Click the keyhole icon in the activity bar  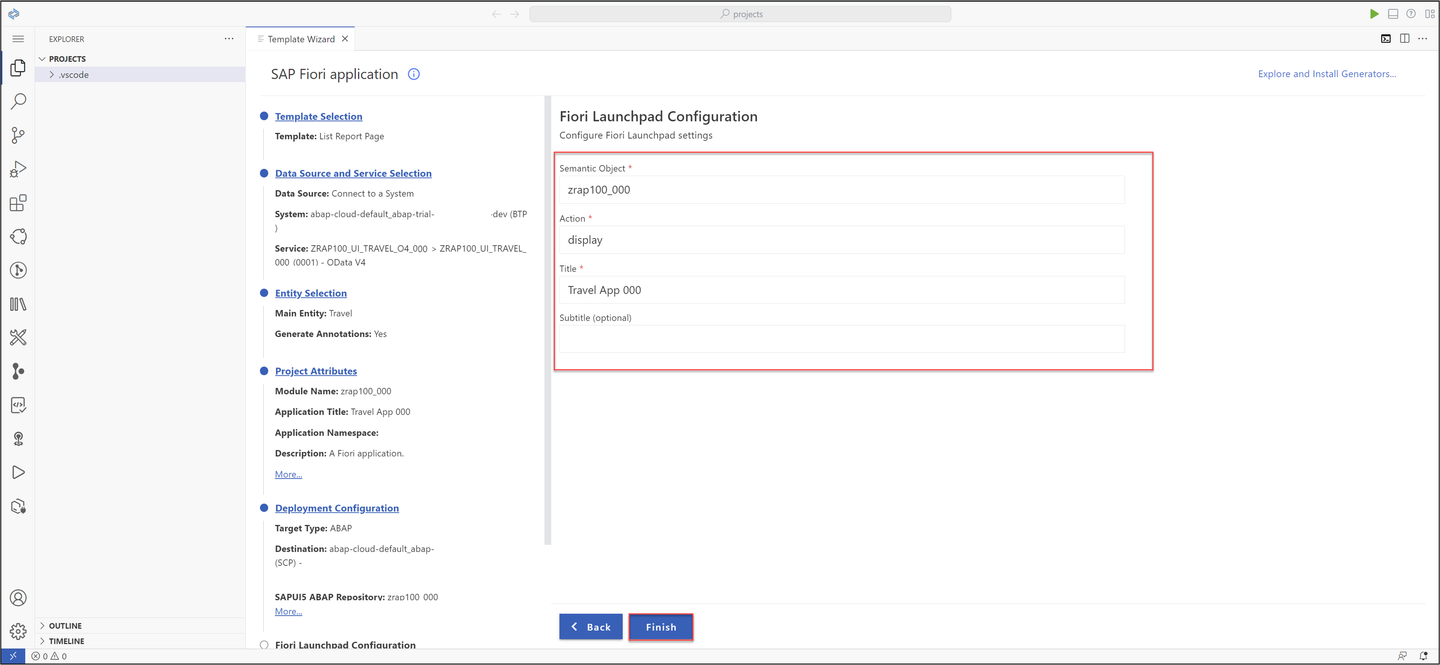[x=18, y=439]
